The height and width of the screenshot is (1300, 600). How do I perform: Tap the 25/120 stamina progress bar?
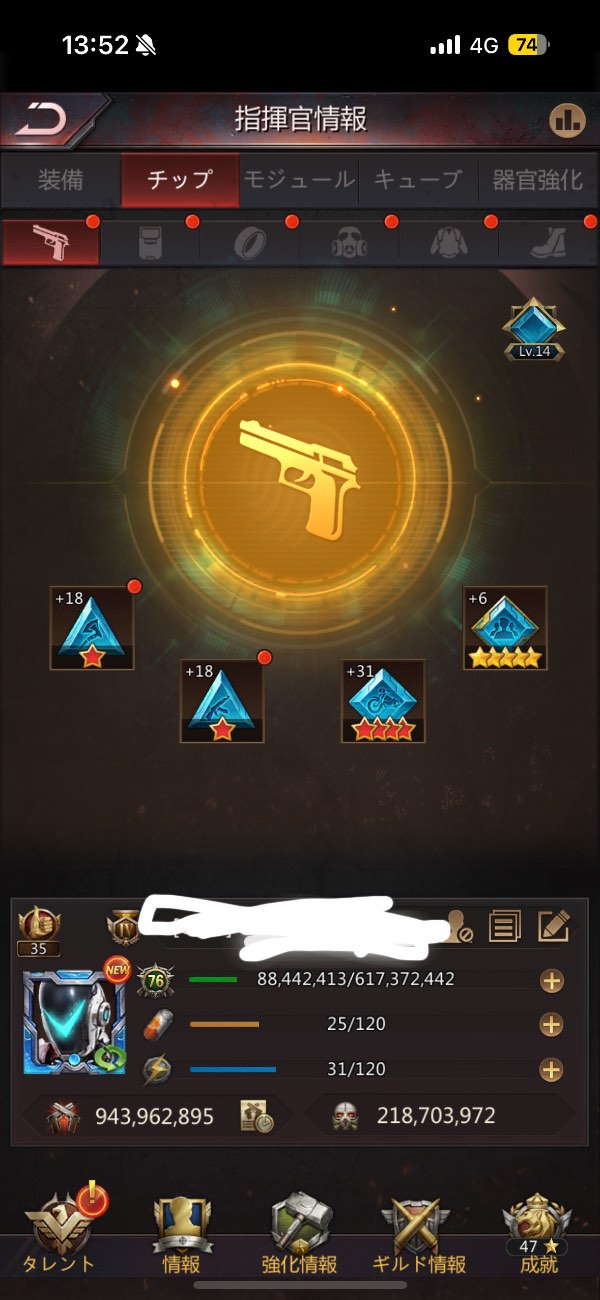tap(224, 1025)
